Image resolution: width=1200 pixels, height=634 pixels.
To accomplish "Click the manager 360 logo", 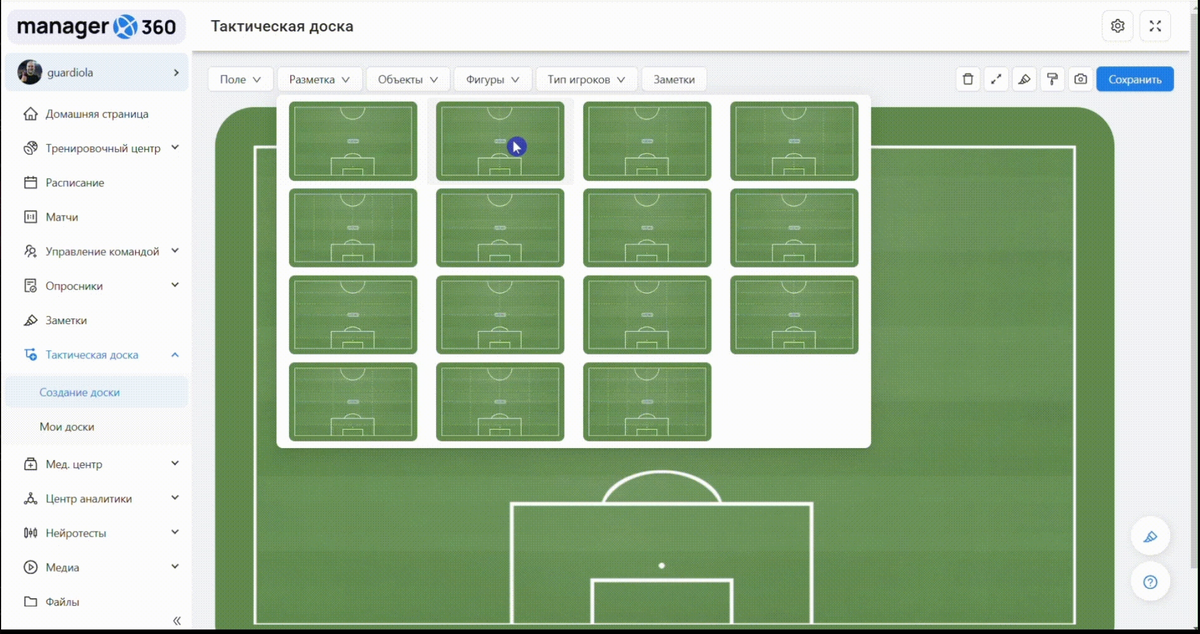I will click(x=97, y=27).
